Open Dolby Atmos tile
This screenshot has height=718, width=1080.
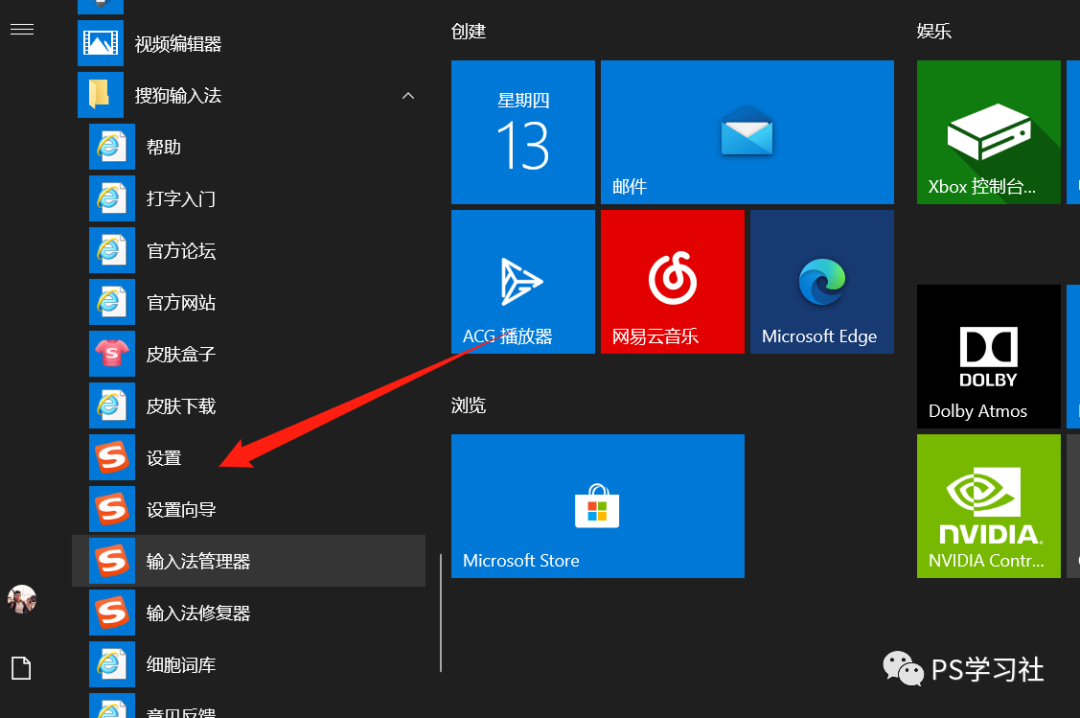988,356
